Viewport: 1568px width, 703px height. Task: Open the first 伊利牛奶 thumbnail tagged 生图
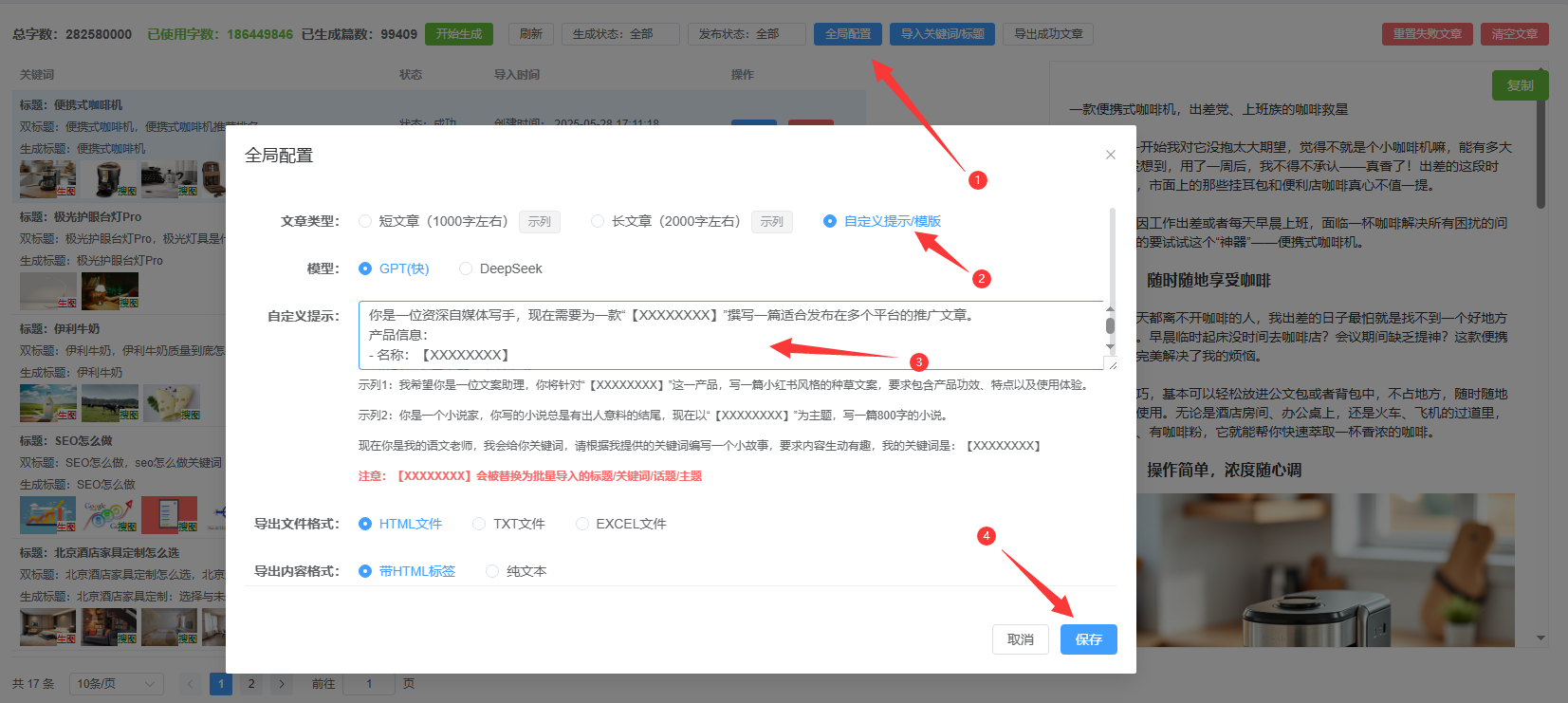tap(48, 402)
